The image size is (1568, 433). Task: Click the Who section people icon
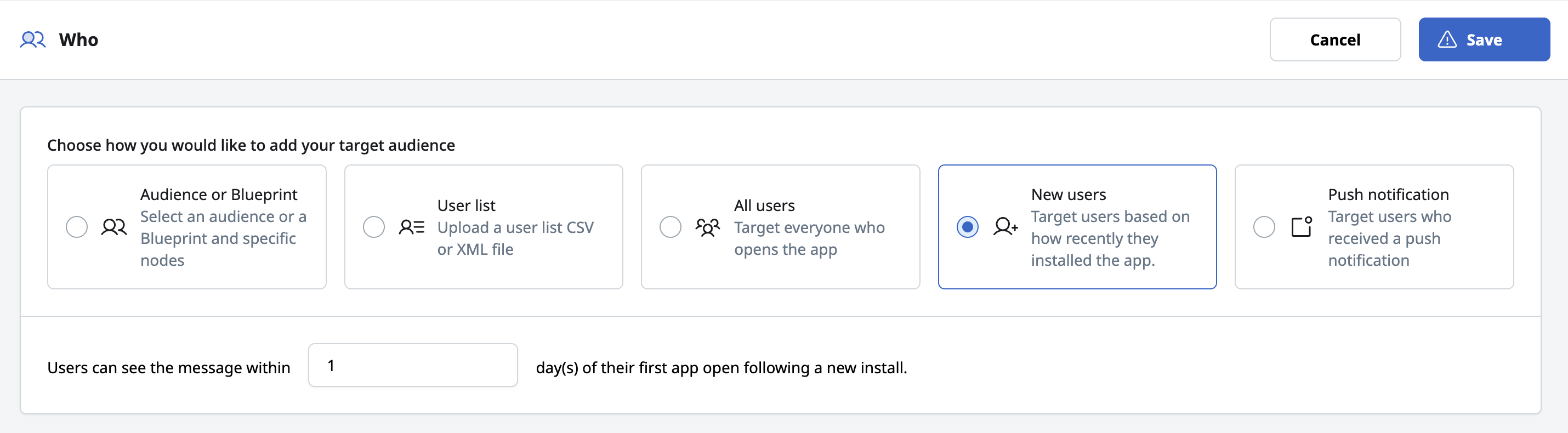pyautogui.click(x=33, y=39)
